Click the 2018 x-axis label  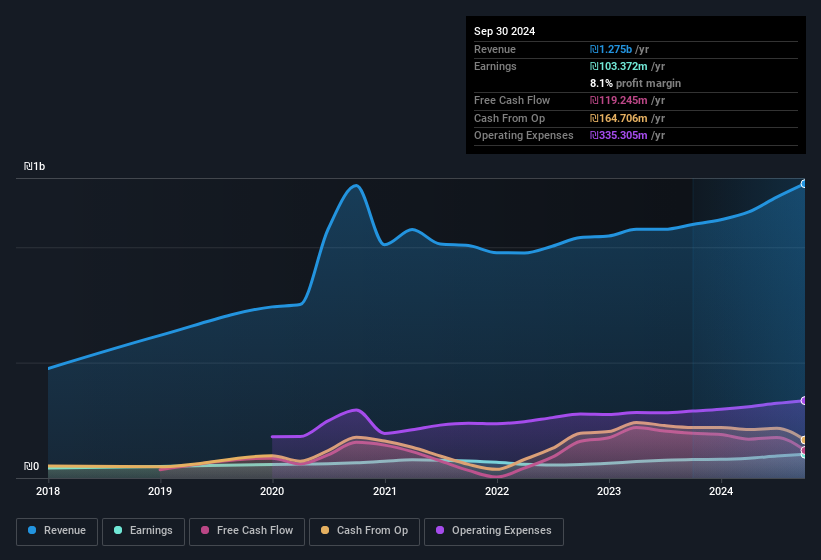pyautogui.click(x=48, y=491)
